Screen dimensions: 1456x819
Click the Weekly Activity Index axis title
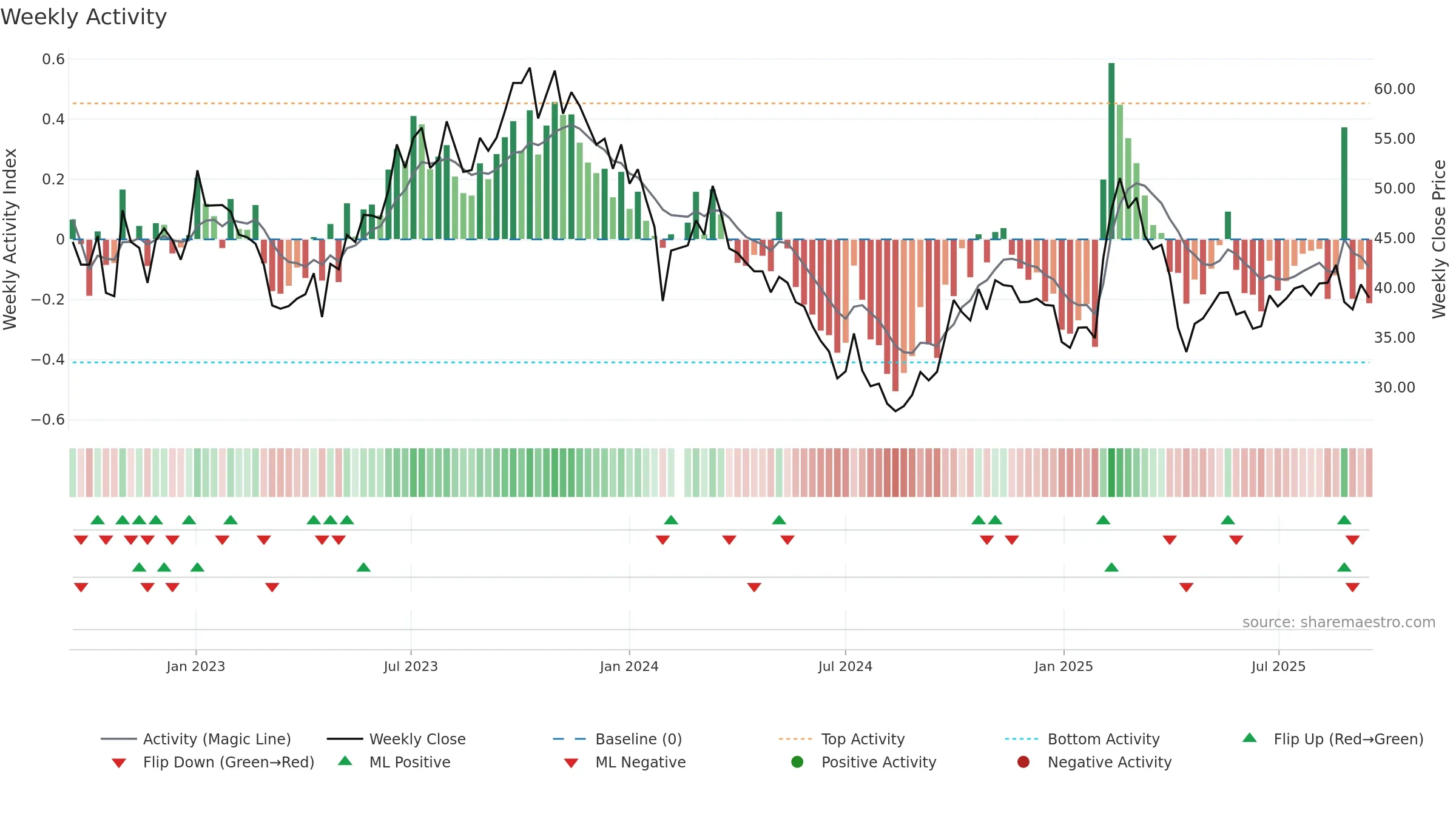point(10,239)
